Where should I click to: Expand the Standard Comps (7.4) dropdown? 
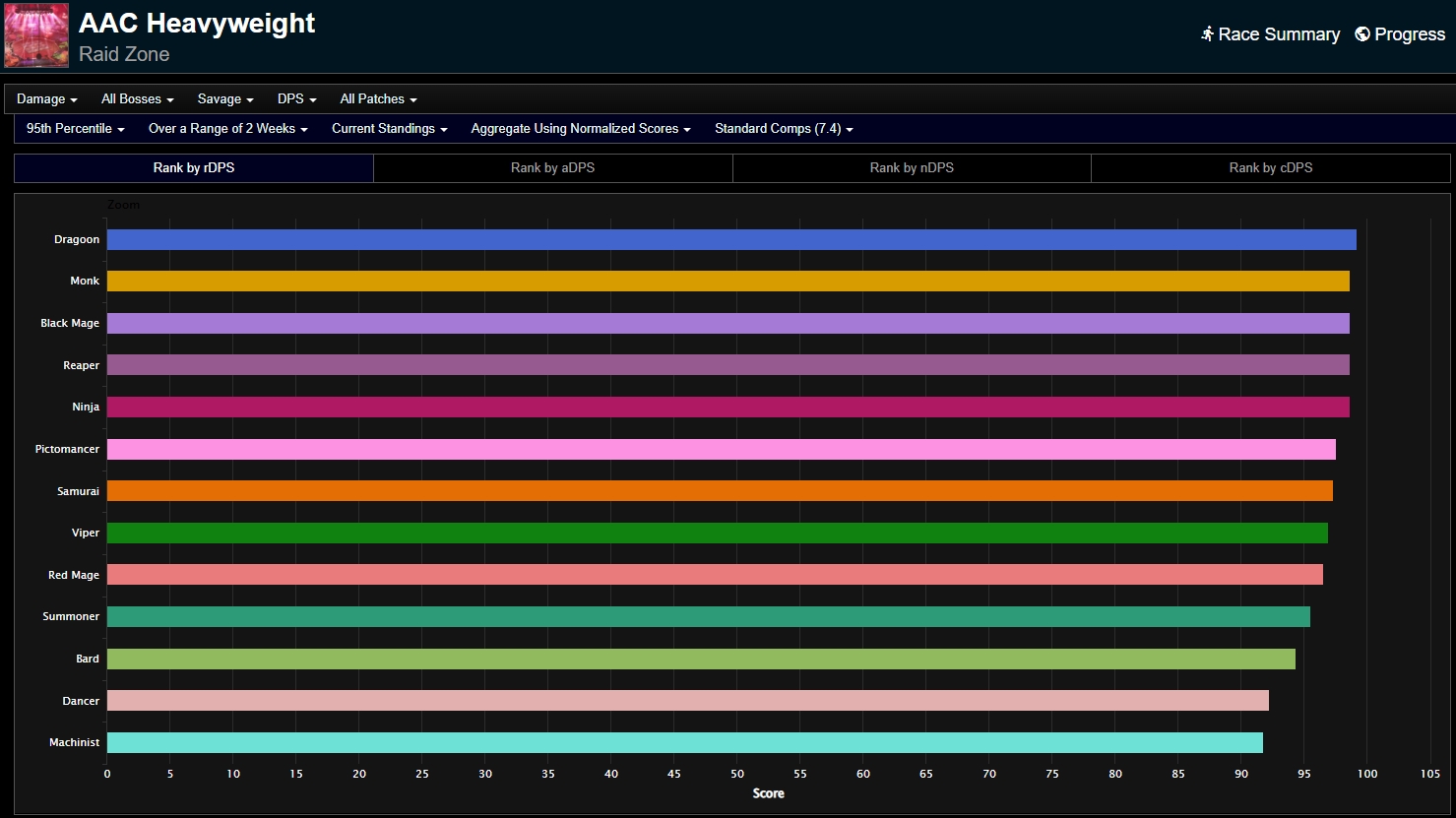point(784,129)
